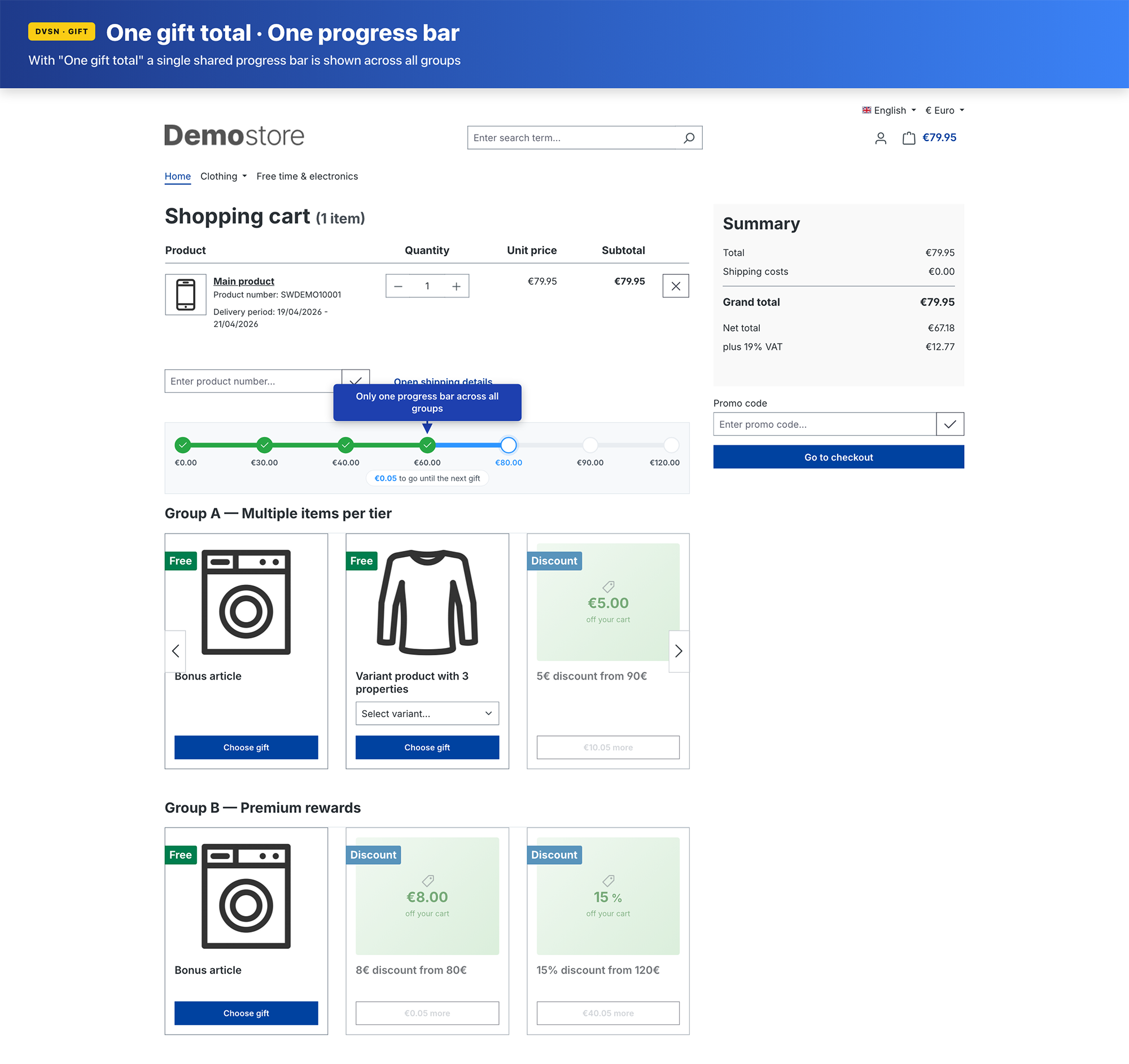This screenshot has width=1129, height=1064.
Task: Remove Main product with X button
Action: [675, 286]
